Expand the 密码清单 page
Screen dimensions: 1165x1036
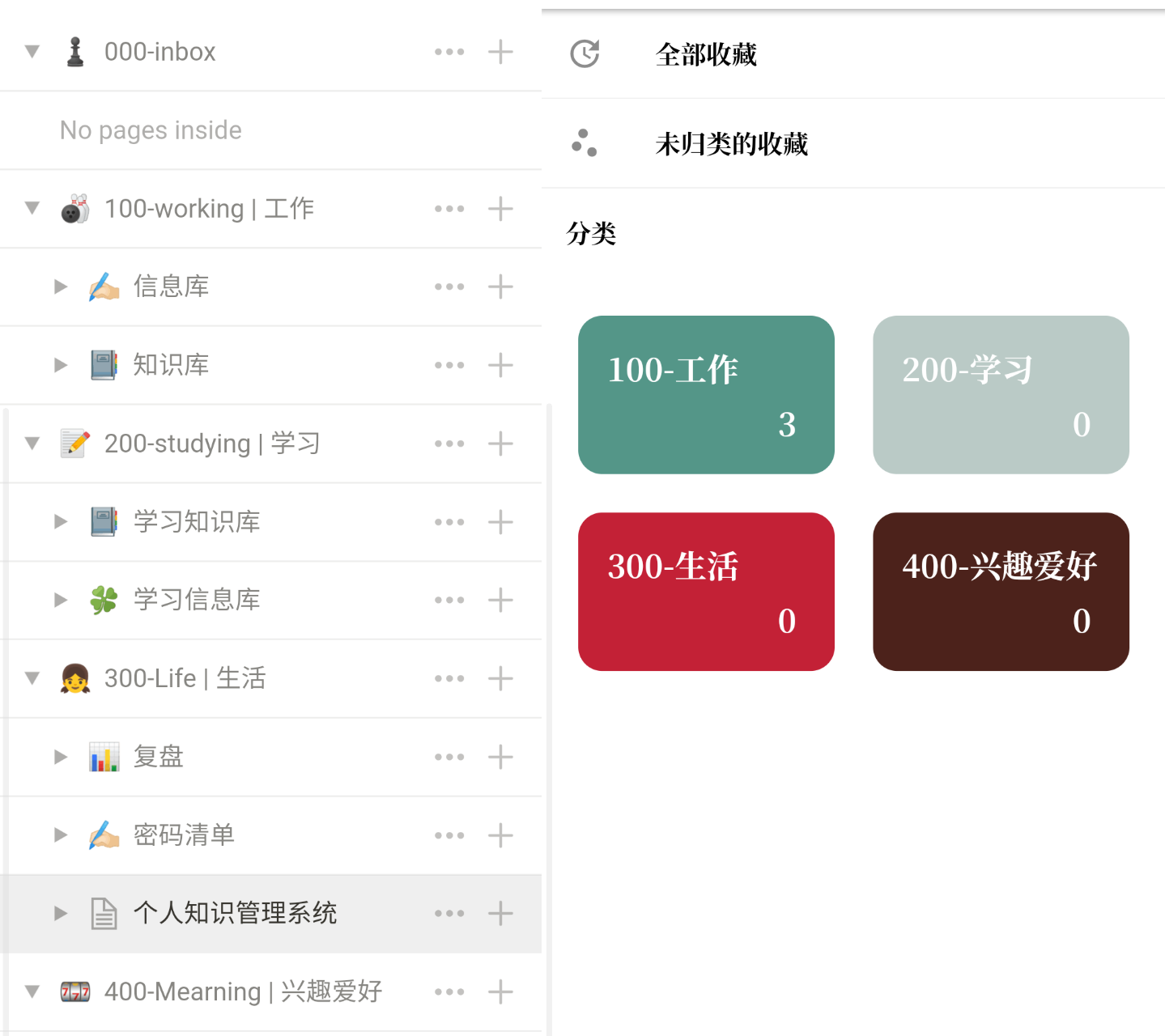pyautogui.click(x=61, y=835)
